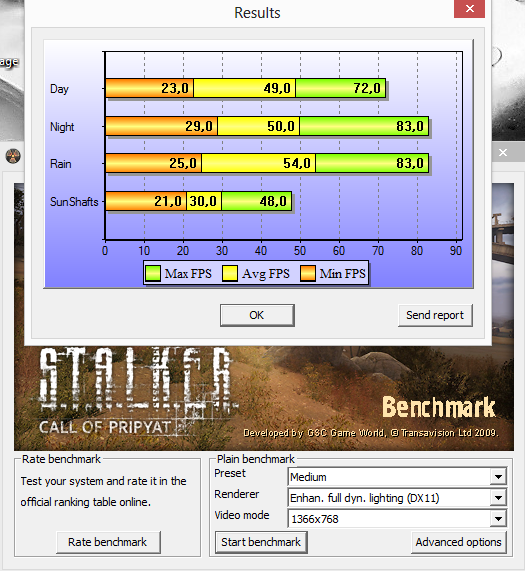
Task: Click the SunShafts 21,0 minimum bar
Action: (146, 201)
